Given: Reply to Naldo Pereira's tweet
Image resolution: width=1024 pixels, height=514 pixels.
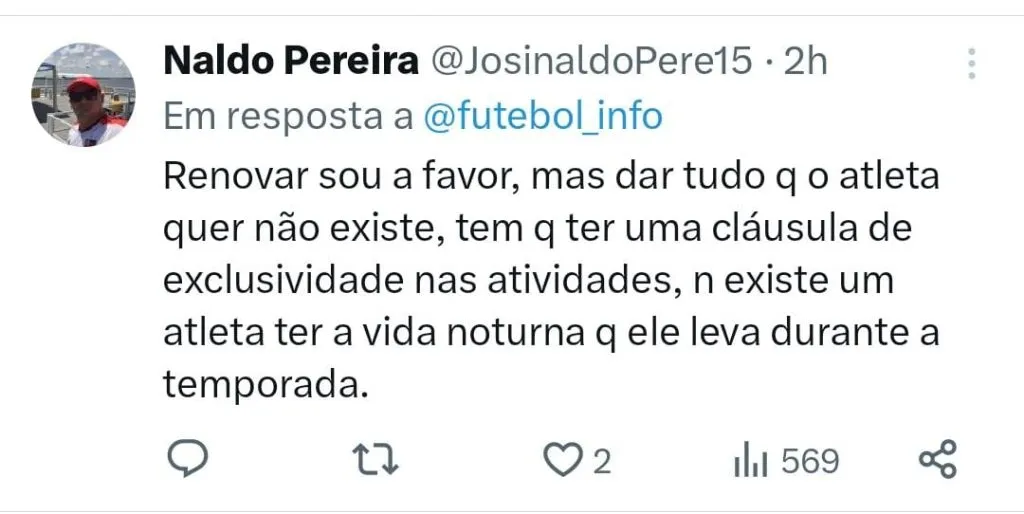Looking at the screenshot, I should point(185,460).
